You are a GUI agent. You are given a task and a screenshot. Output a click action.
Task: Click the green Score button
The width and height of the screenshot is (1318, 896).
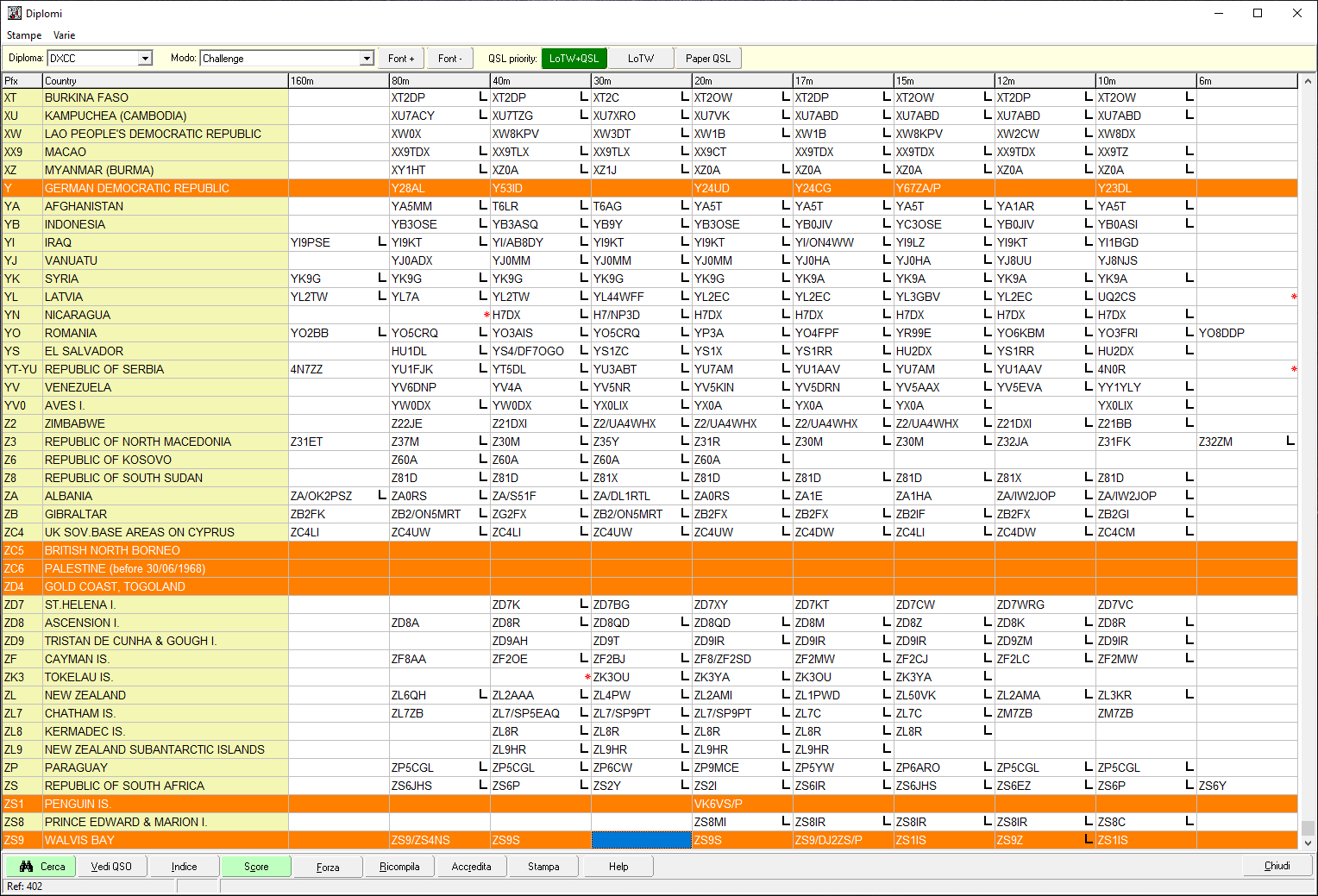256,867
